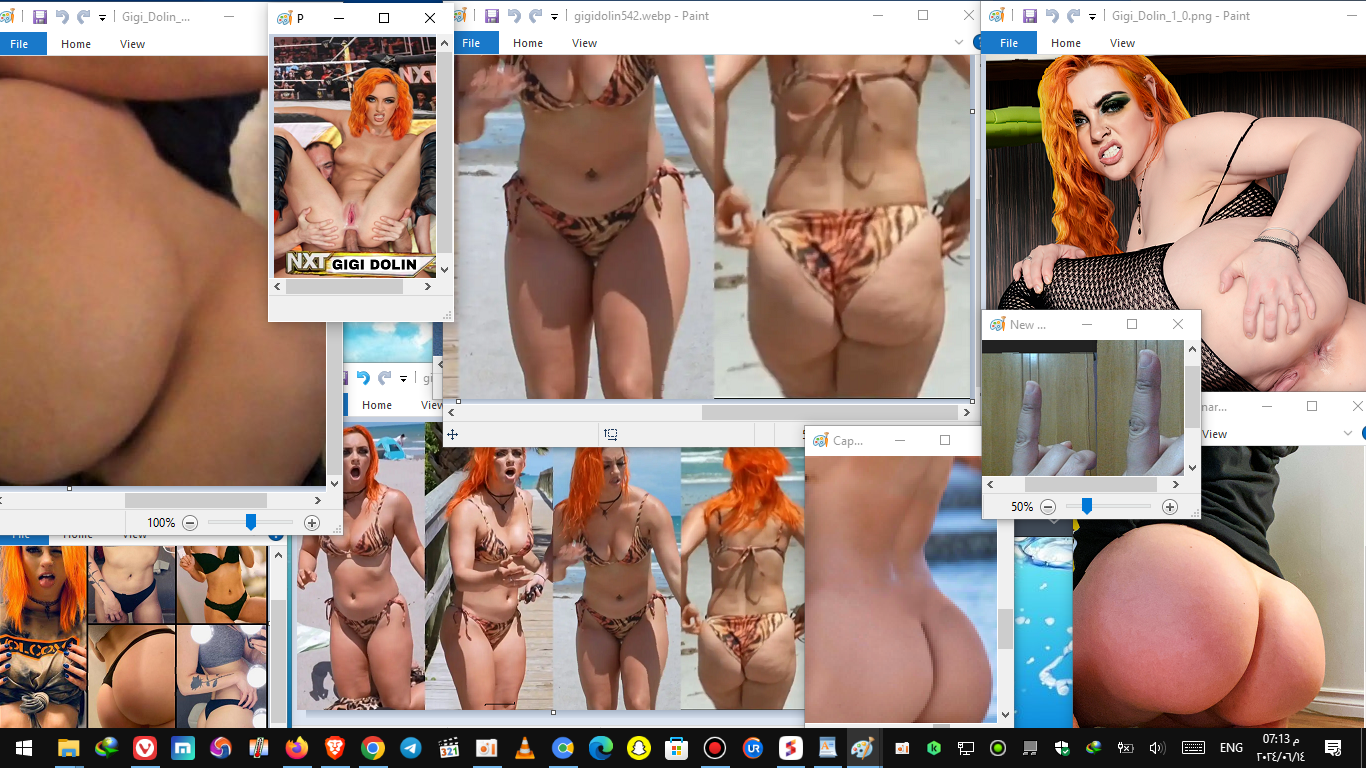This screenshot has width=1366, height=768.
Task: Launch VLC media player from the taskbar
Action: pos(525,747)
